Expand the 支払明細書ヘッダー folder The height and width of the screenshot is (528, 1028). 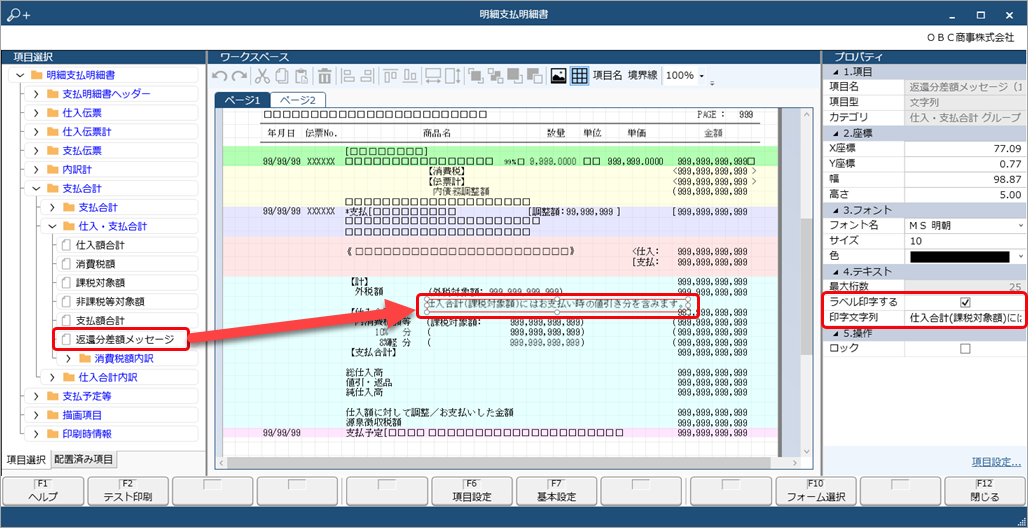pyautogui.click(x=36, y=94)
